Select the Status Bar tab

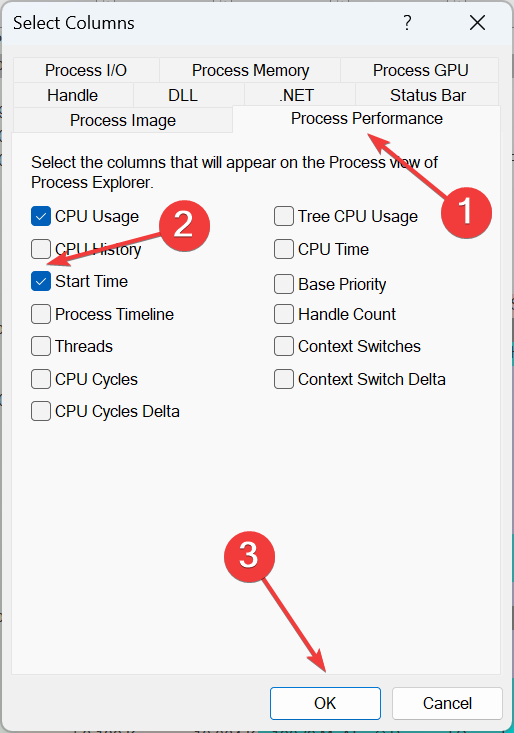point(428,95)
